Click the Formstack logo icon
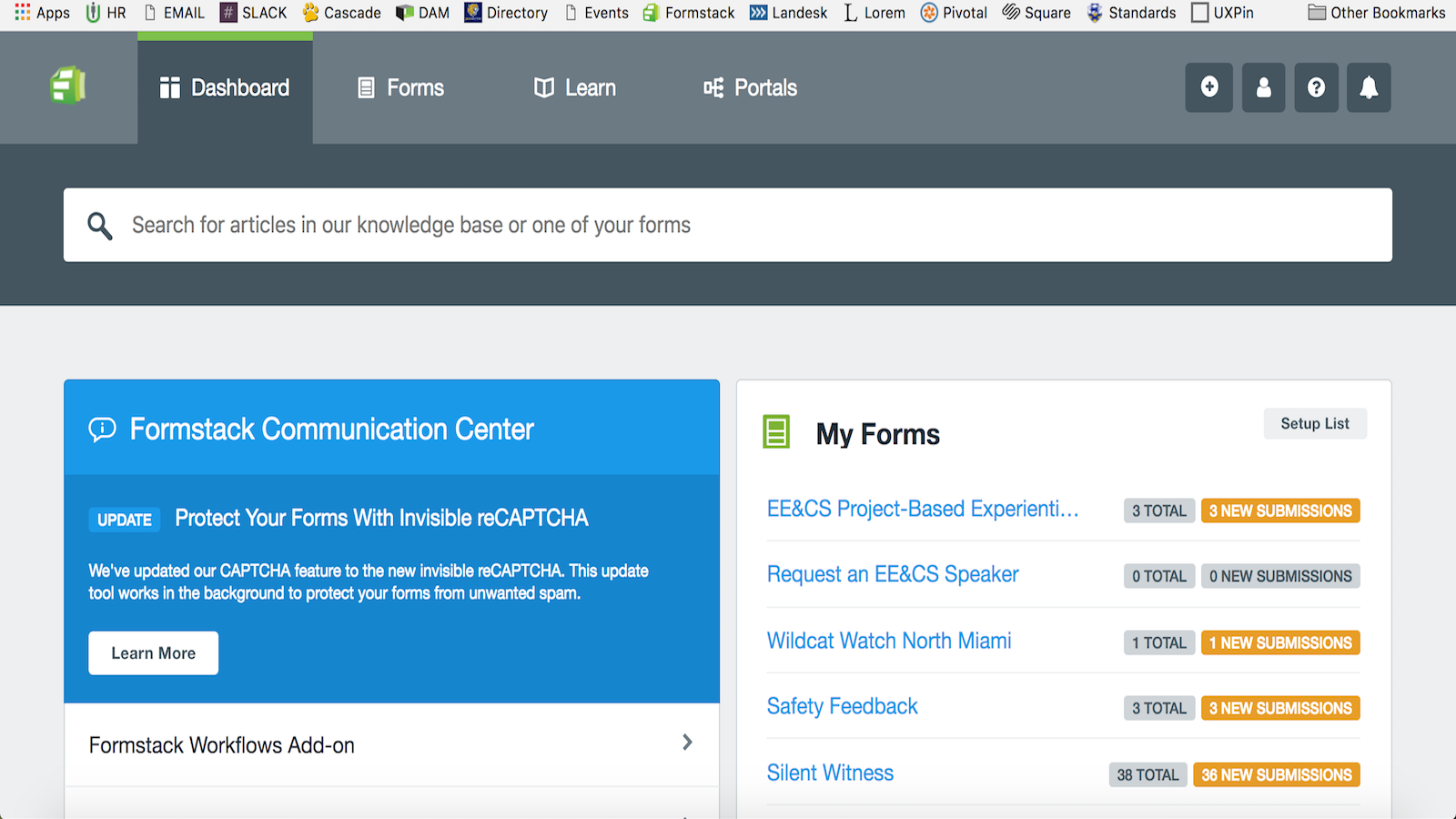The width and height of the screenshot is (1456, 819). 68,86
